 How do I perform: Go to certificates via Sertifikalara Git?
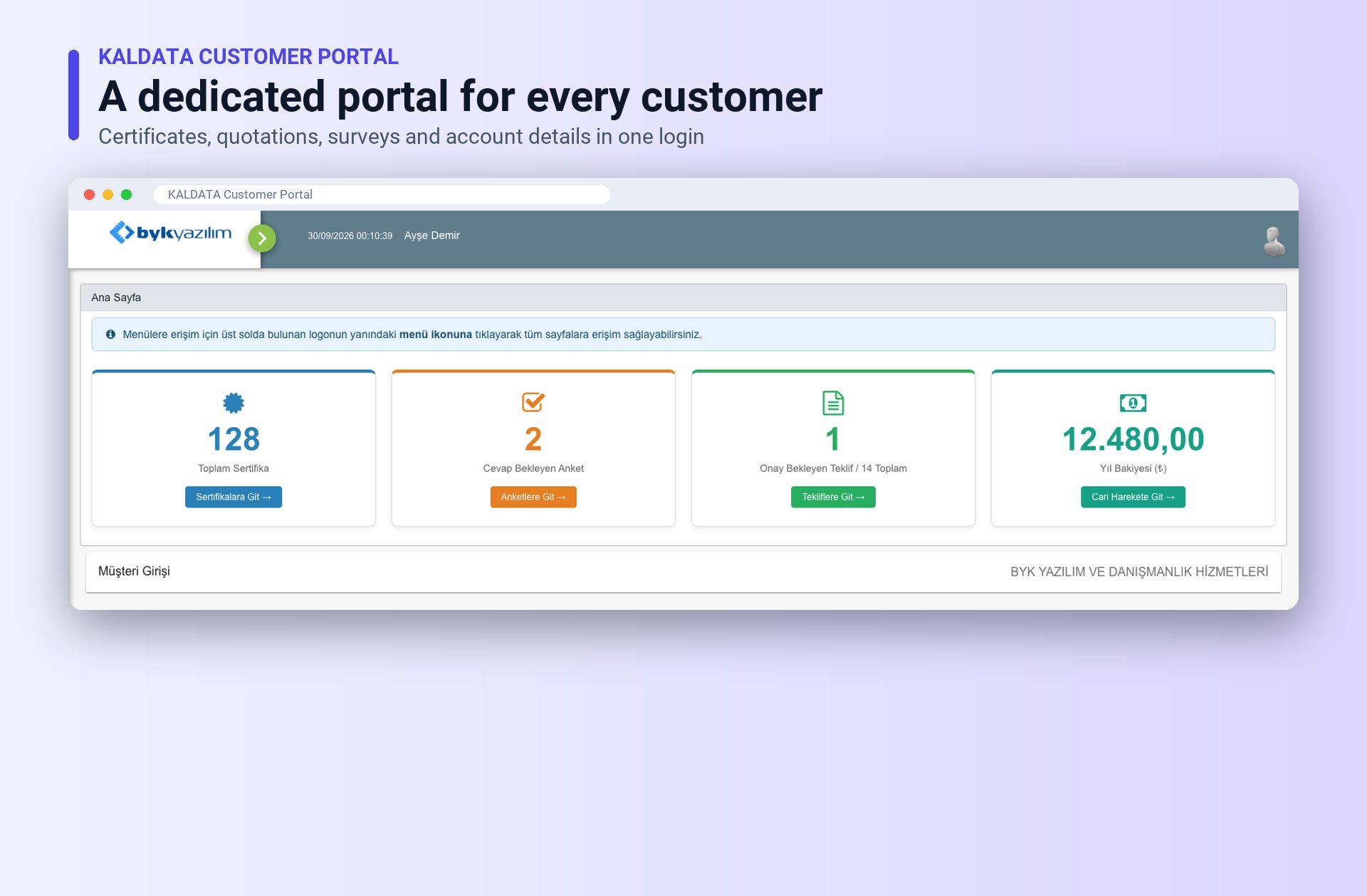click(x=234, y=497)
